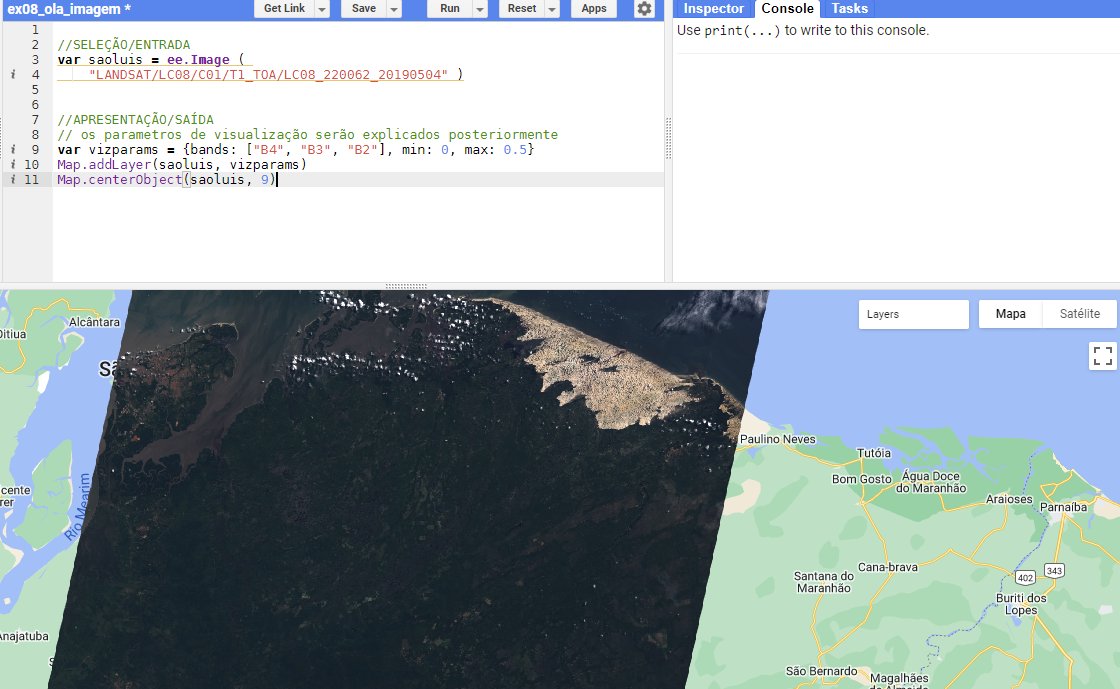1120x689 pixels.
Task: Click the info marker on line 9
Action: (x=13, y=149)
